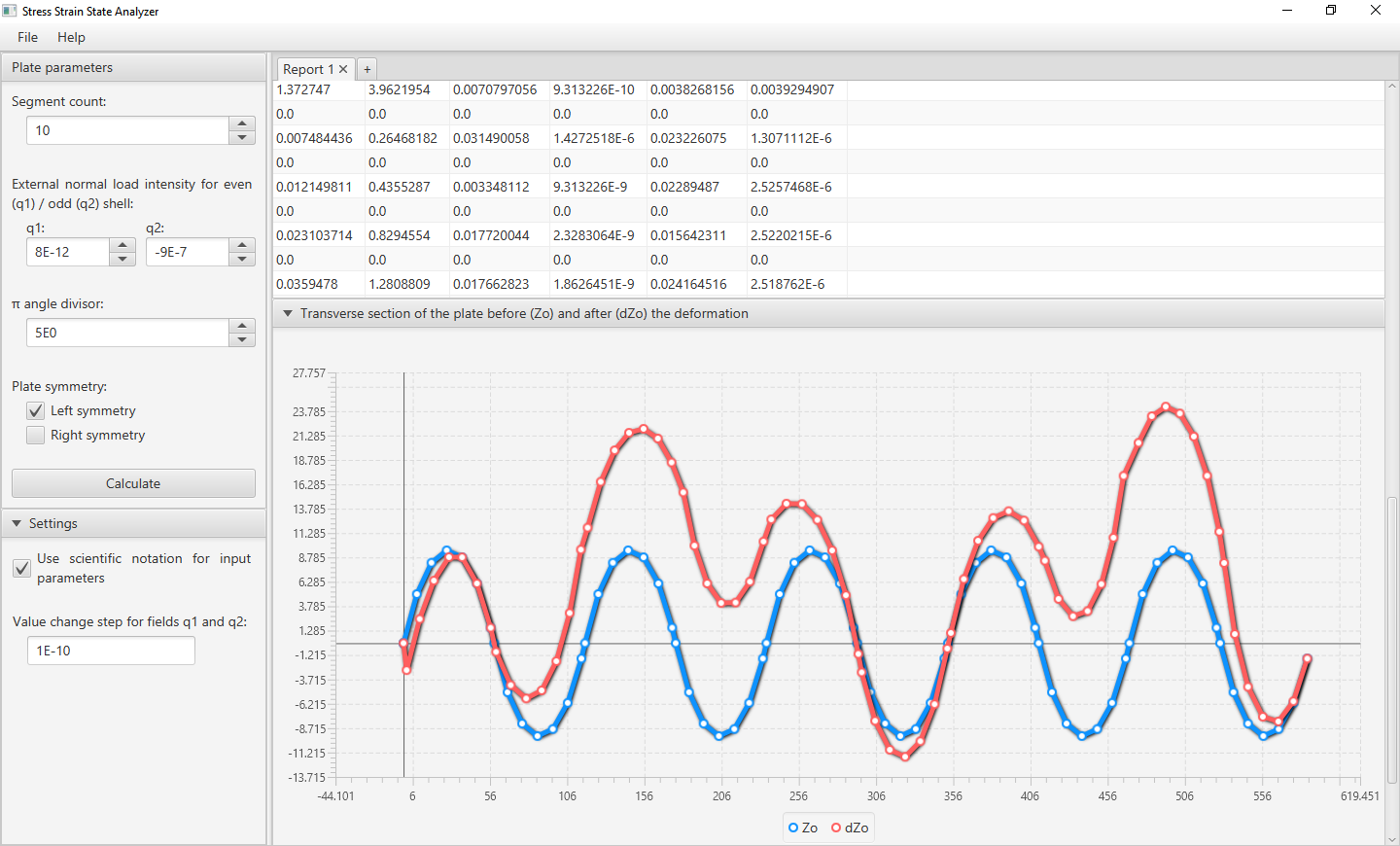The image size is (1400, 846).
Task: Select table cell 0.4355287
Action: [406, 187]
